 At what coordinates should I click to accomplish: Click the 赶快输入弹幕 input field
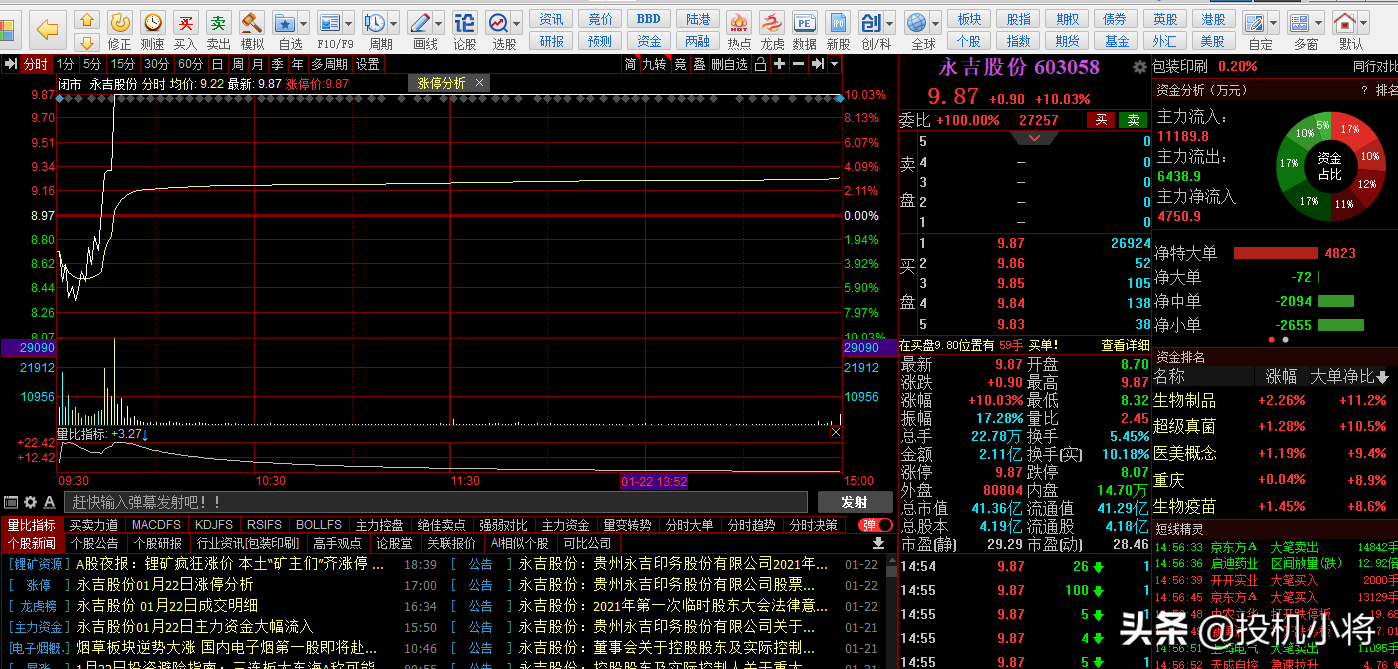(x=436, y=502)
